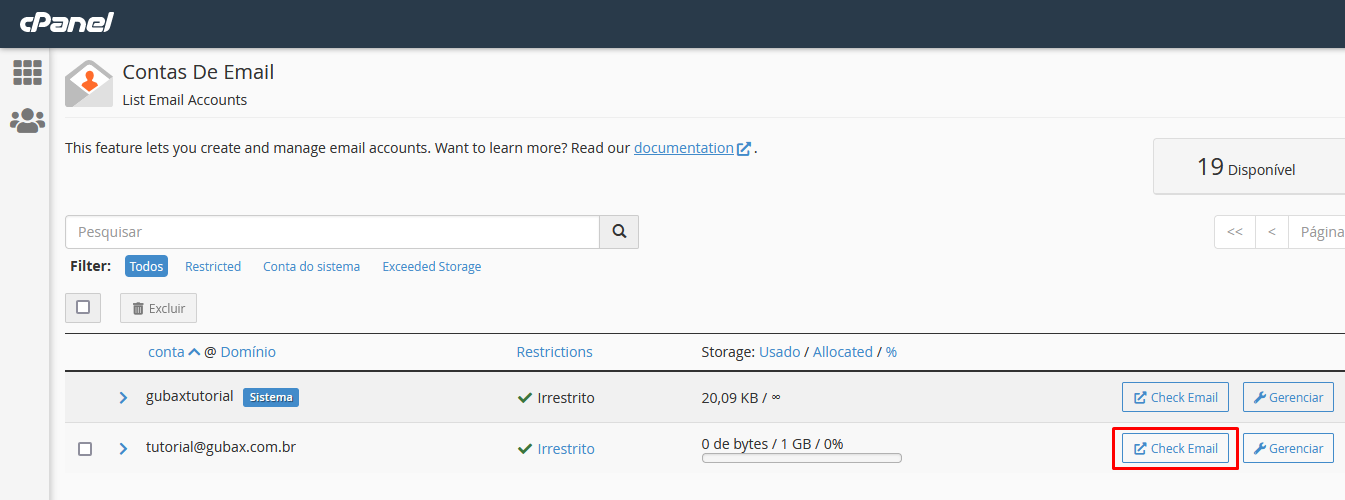Image resolution: width=1345 pixels, height=500 pixels.
Task: Toggle the select-all accounts checkbox
Action: (83, 307)
